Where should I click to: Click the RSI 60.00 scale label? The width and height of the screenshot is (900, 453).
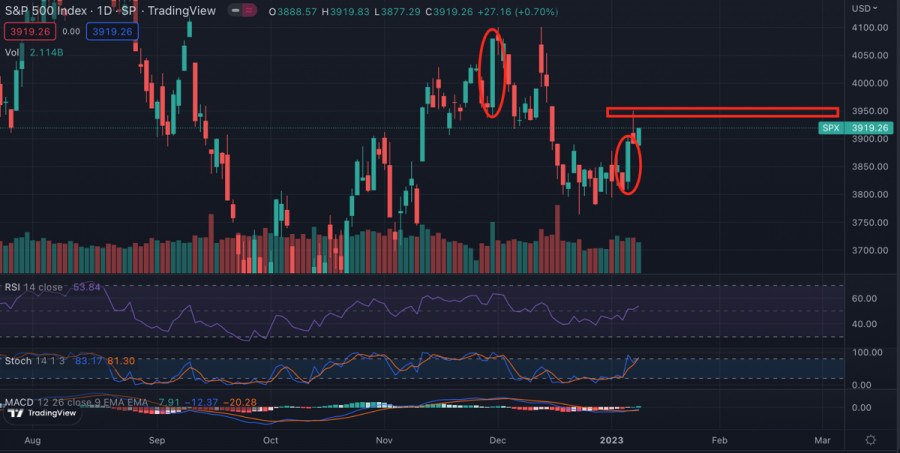(x=864, y=299)
